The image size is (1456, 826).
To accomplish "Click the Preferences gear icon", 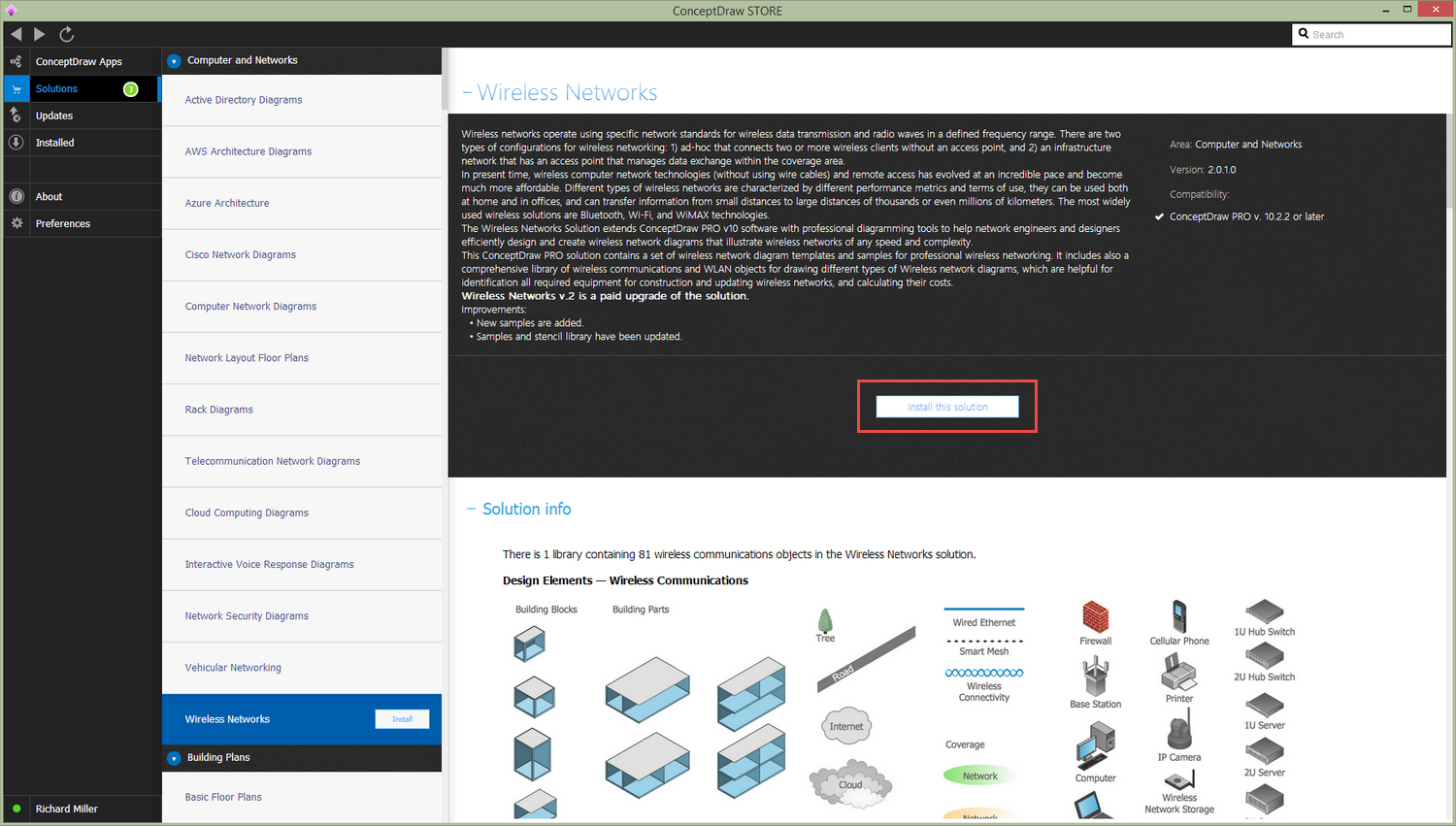I will tap(17, 223).
